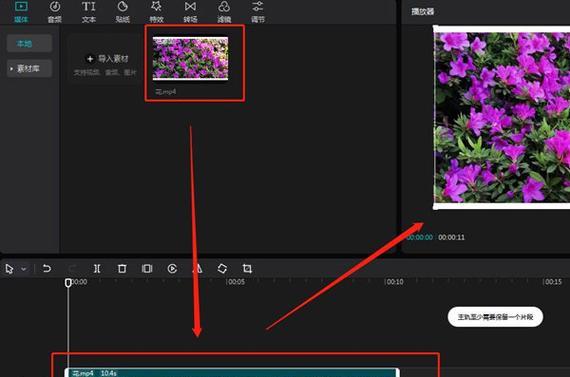Click the 00:15 mark on the ruler
The width and height of the screenshot is (570, 377).
(x=553, y=282)
